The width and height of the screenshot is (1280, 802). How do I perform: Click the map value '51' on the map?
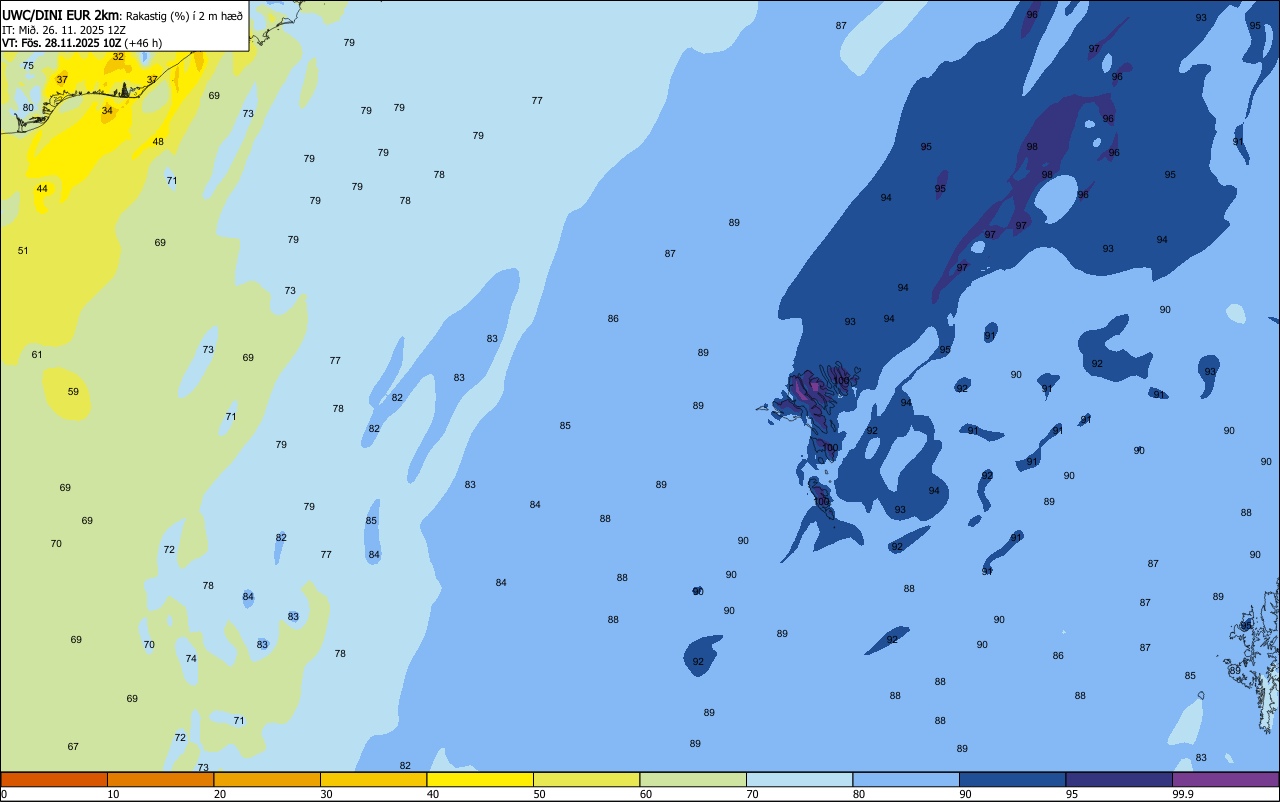click(x=23, y=251)
